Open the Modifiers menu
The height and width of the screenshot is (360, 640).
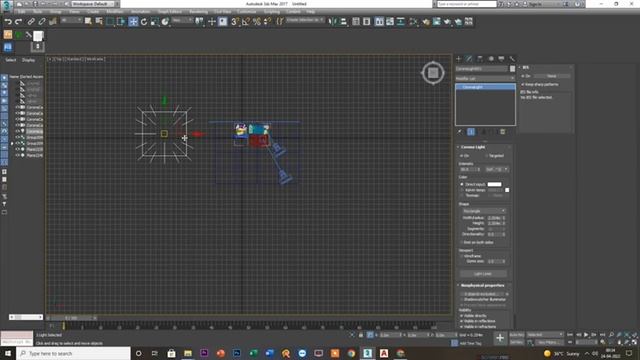115,11
